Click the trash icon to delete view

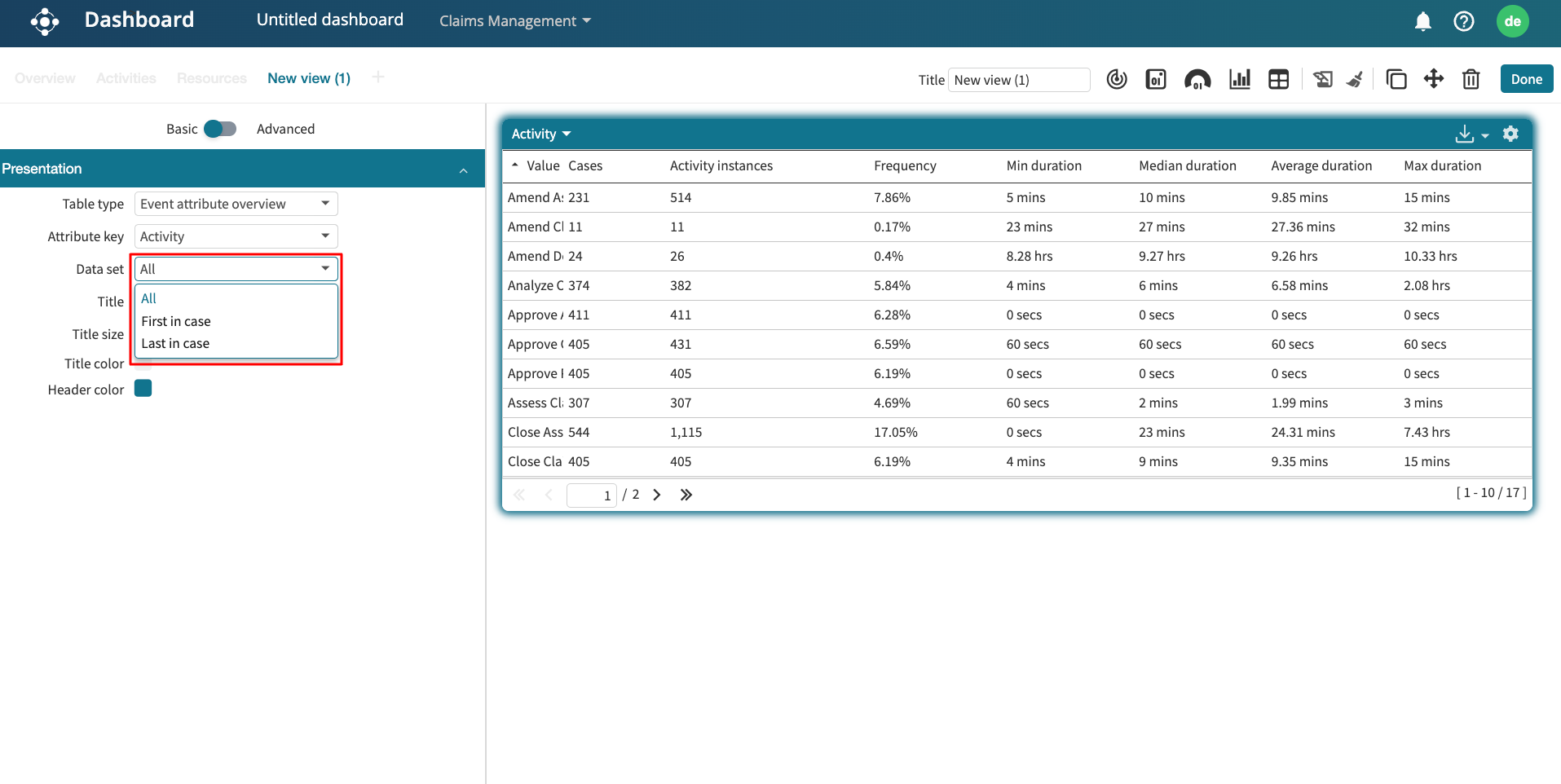[1471, 79]
